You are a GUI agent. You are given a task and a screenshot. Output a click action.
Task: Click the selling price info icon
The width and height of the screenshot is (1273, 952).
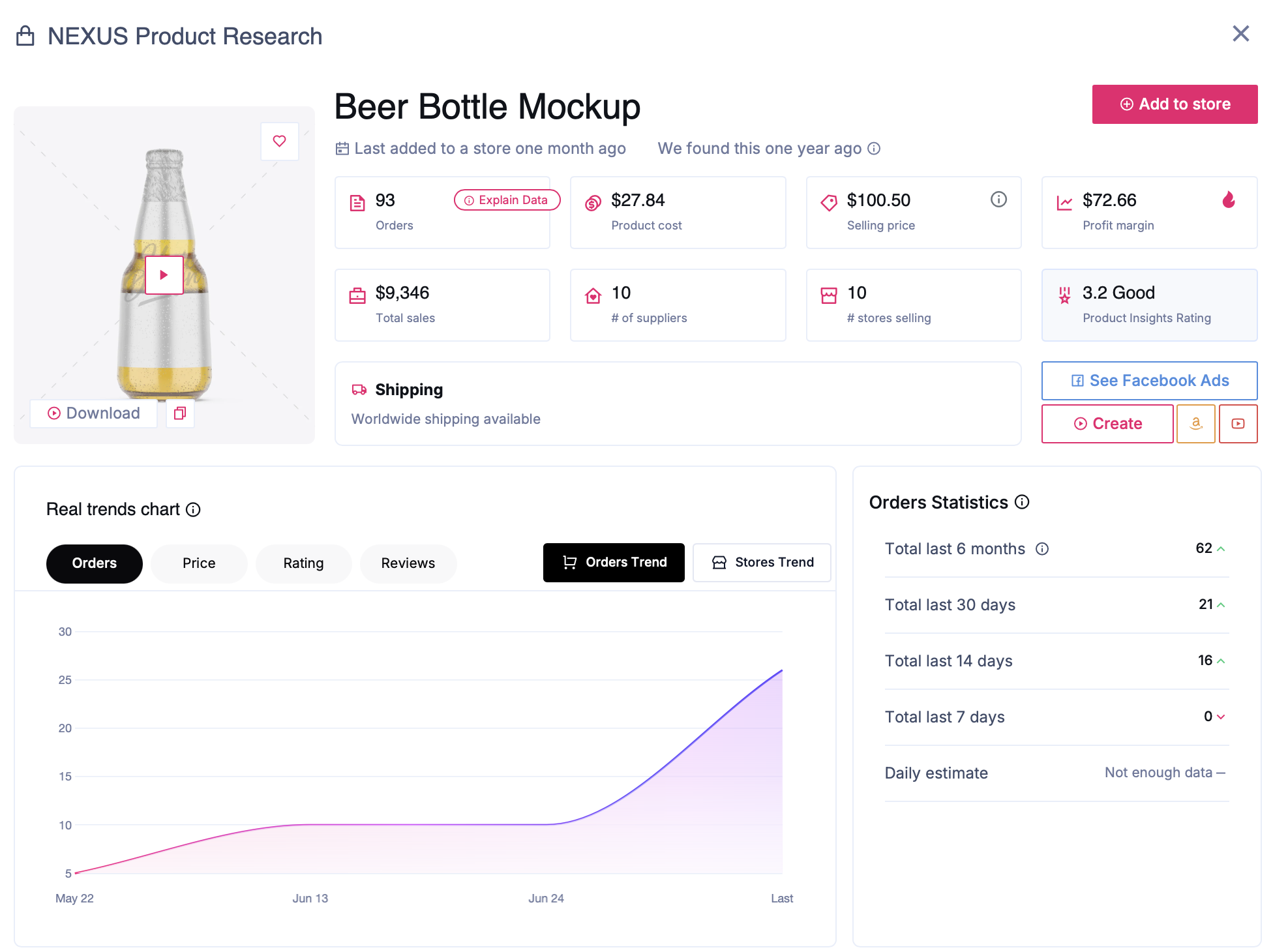point(998,200)
